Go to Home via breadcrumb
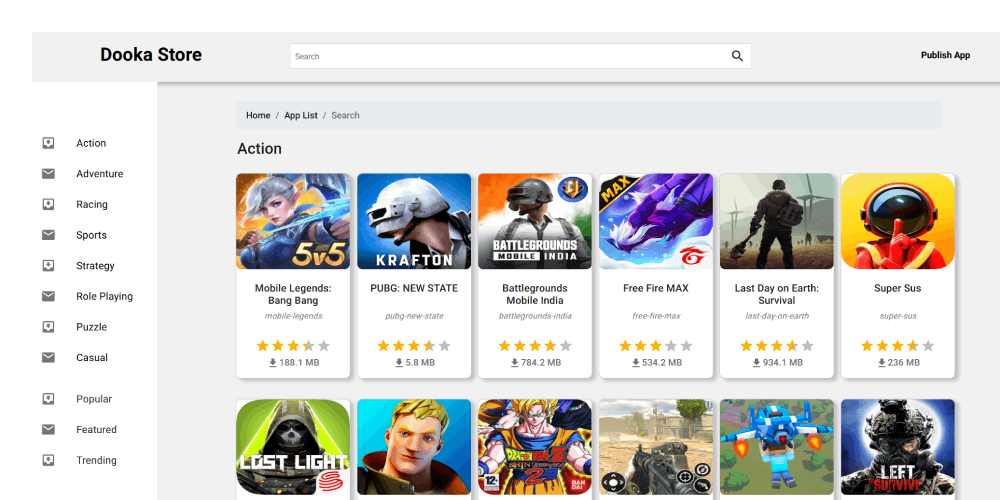 (258, 115)
